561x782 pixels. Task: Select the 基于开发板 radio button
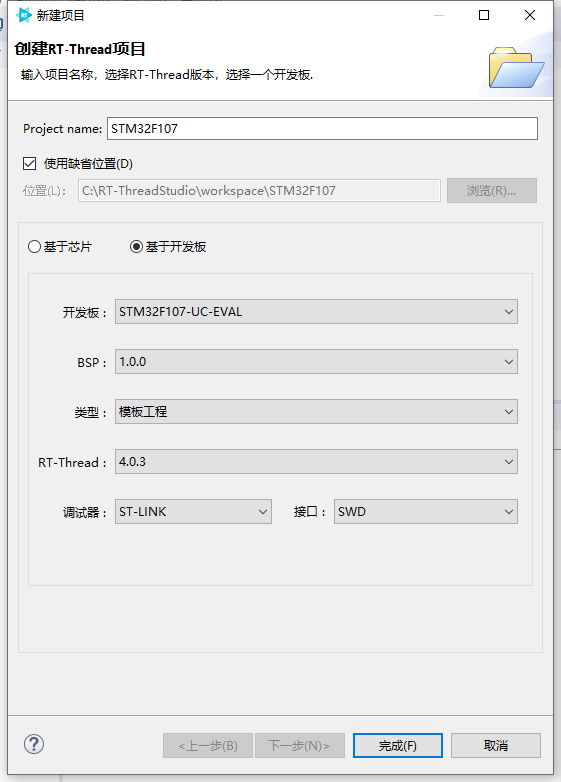136,246
